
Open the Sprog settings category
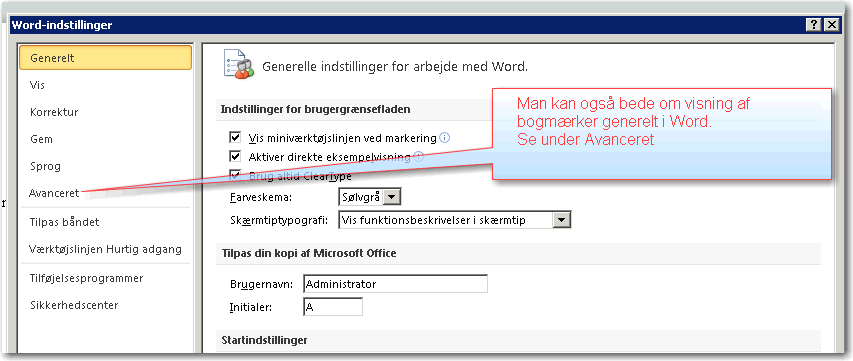(x=45, y=166)
